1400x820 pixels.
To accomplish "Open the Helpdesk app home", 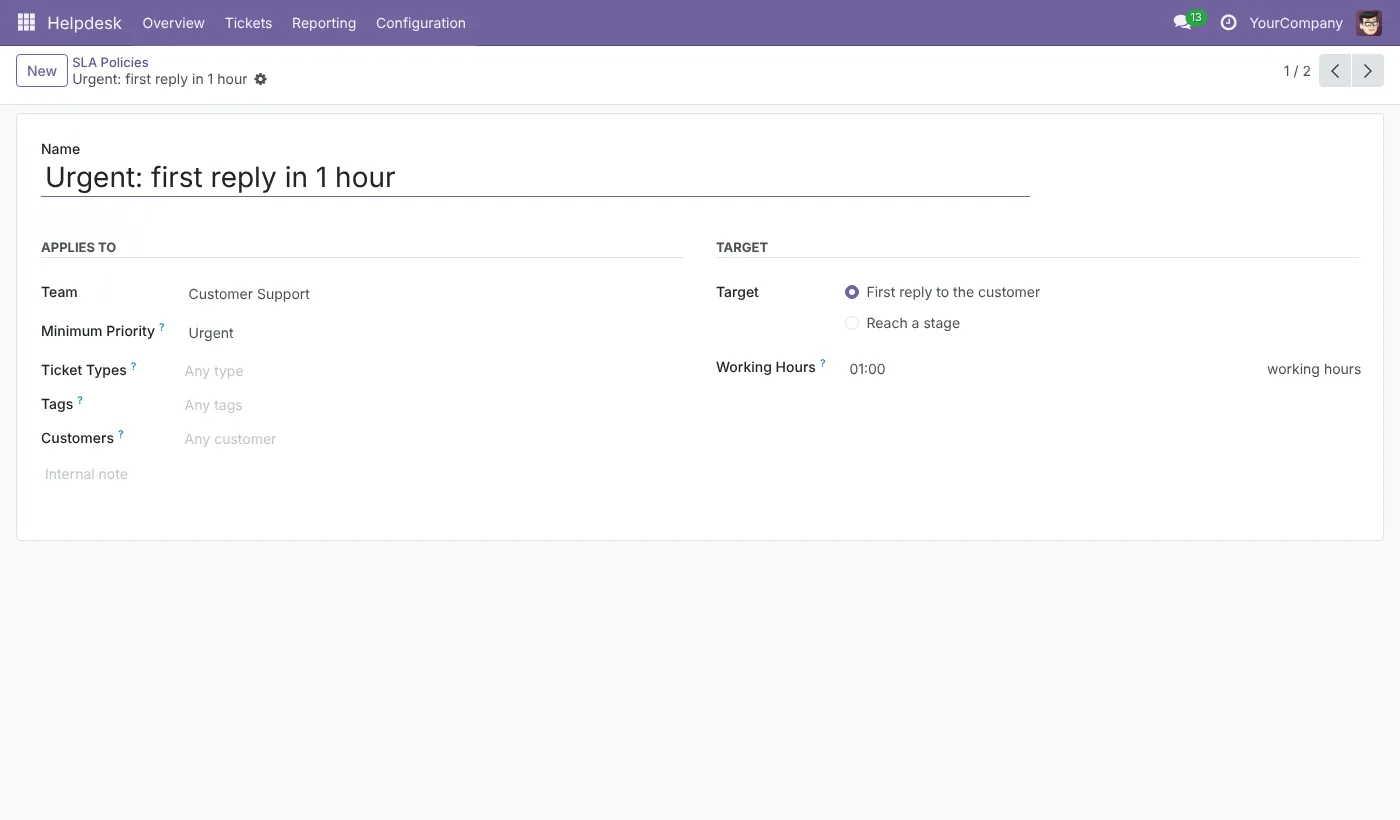I will pos(84,22).
